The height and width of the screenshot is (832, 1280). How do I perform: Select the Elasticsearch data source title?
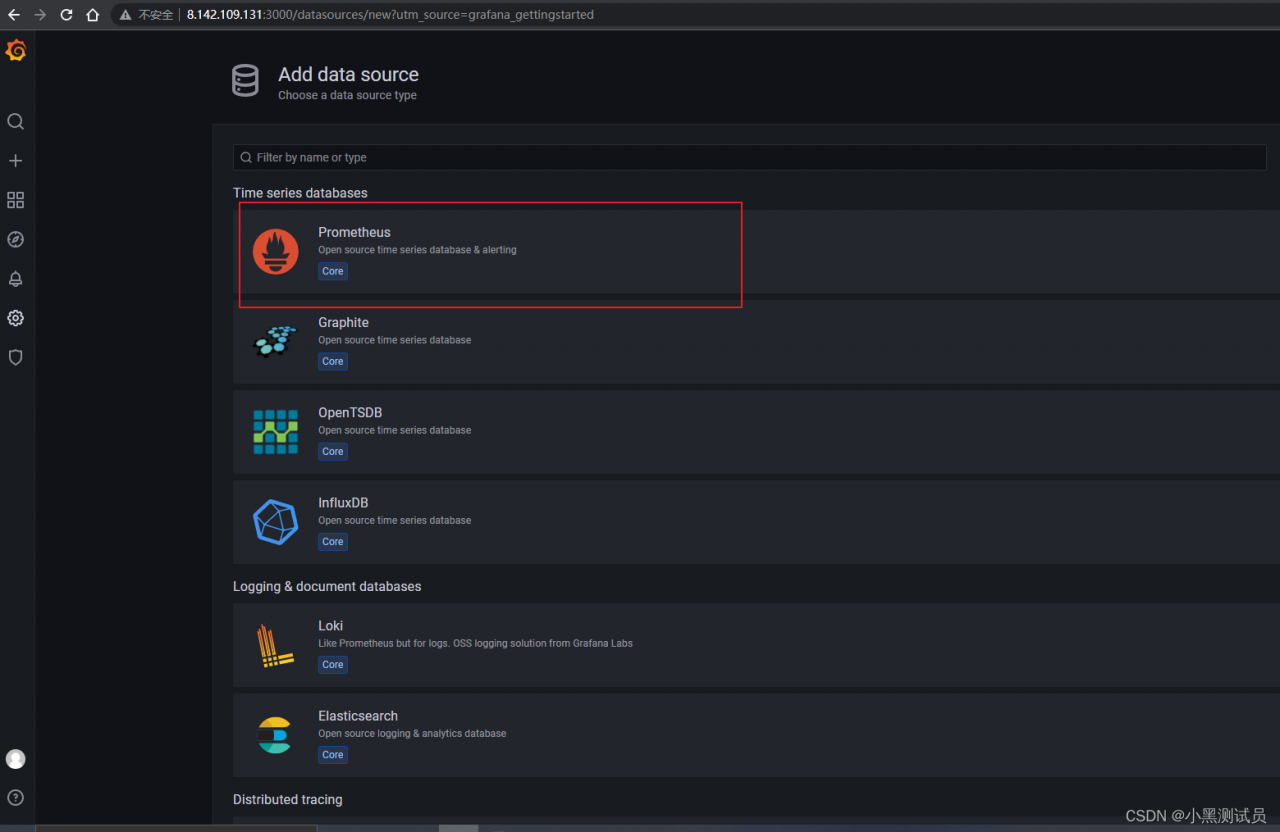tap(358, 716)
